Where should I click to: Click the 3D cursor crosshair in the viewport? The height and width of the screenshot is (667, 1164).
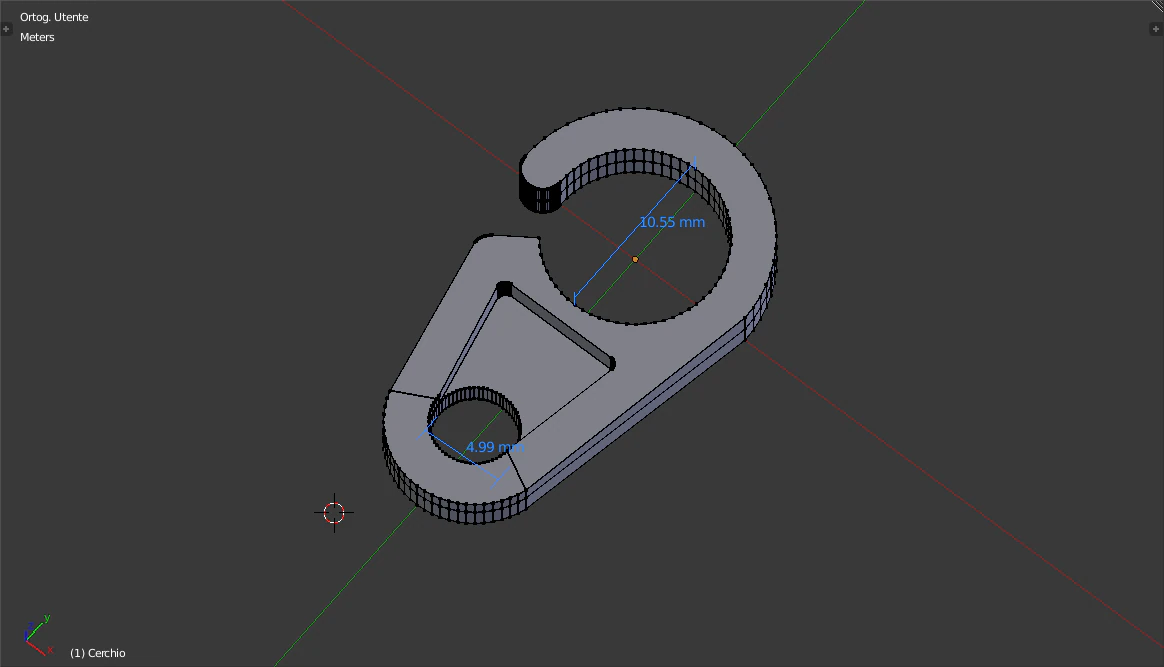point(334,512)
